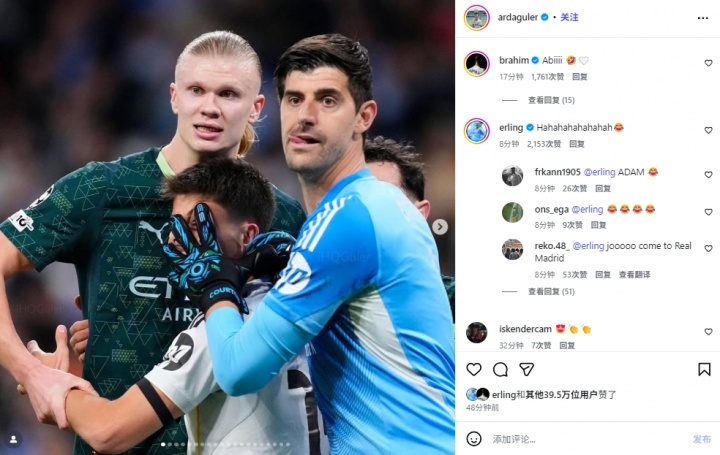Open emoji picker smiley icon
This screenshot has width=720, height=455.
coord(474,438)
